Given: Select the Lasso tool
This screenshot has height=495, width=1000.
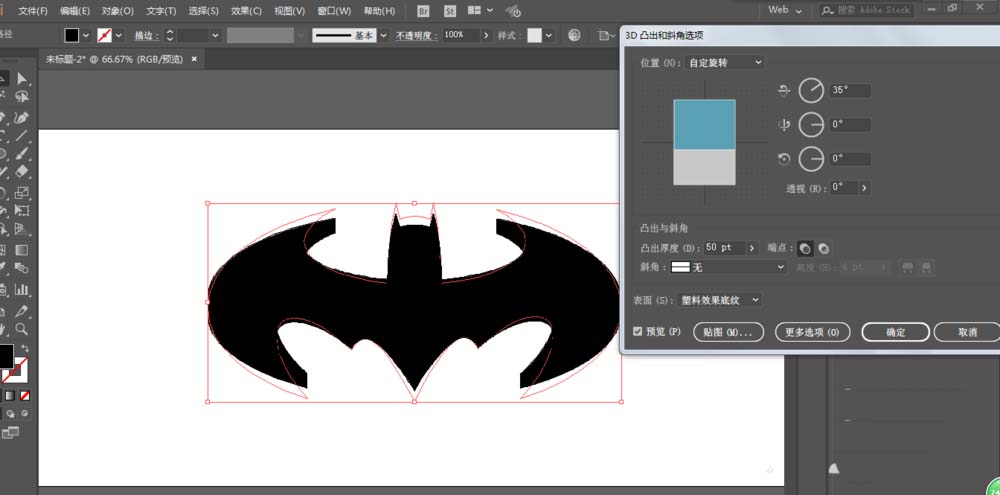Looking at the screenshot, I should tap(22, 97).
